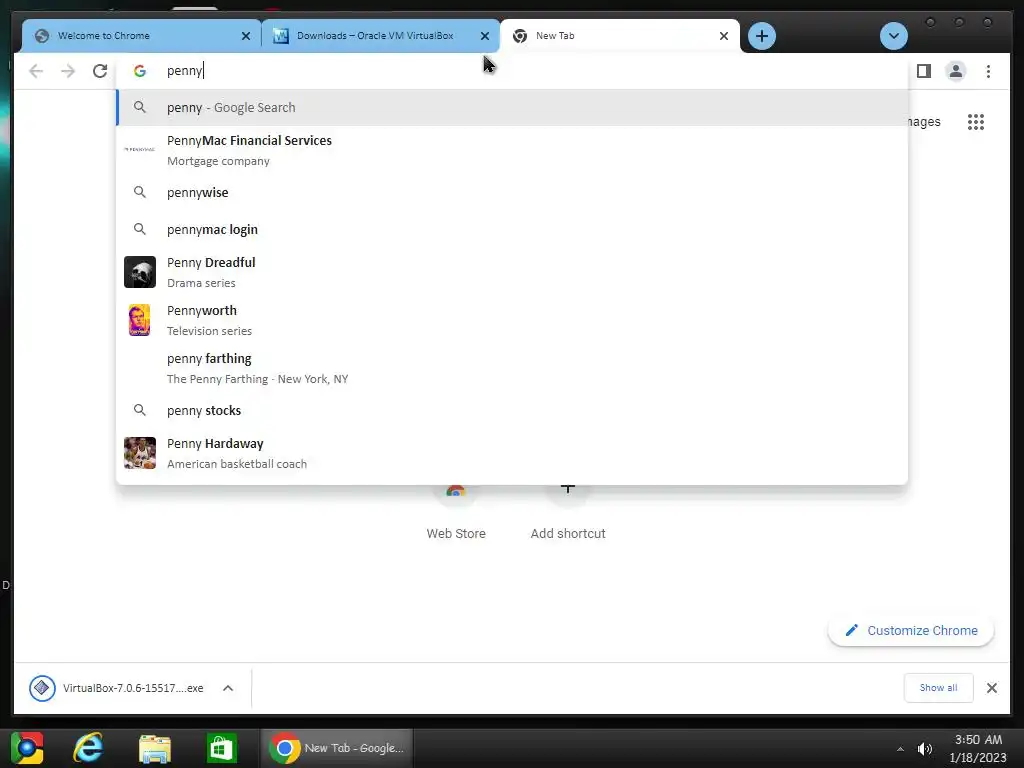Show hidden system tray icons
Viewport: 1024px width, 768px height.
point(900,749)
